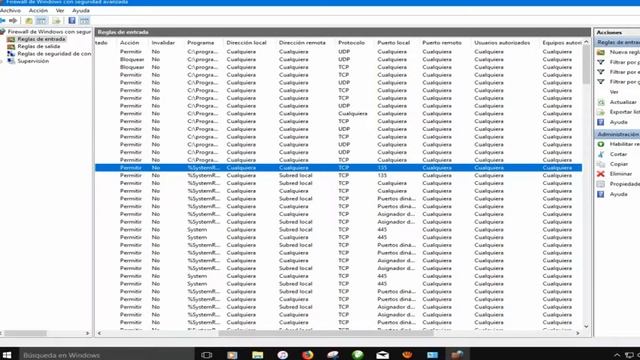Viewport: 640px width, 360px height.
Task: Expand the Supervisión tree node
Action: 2,61
